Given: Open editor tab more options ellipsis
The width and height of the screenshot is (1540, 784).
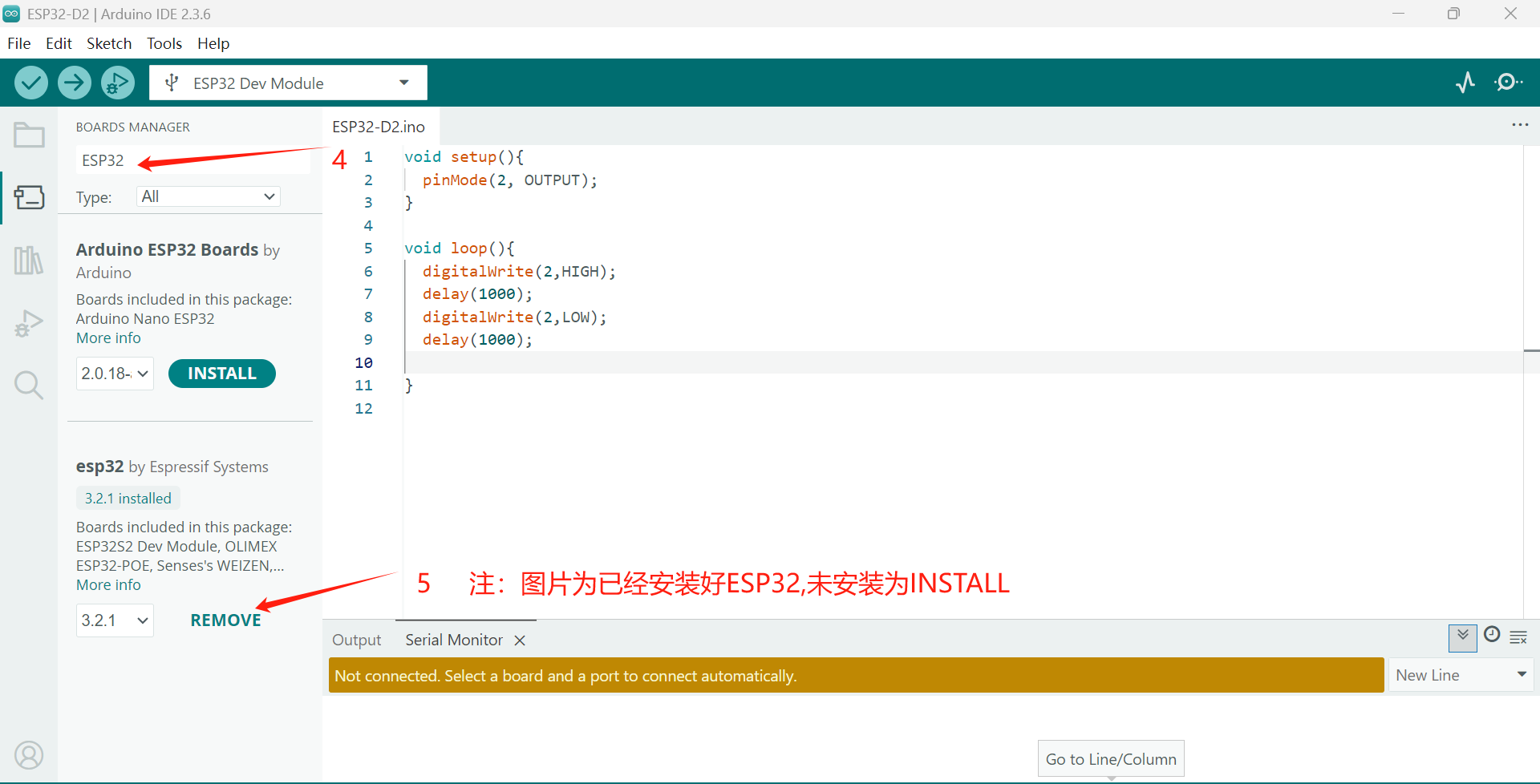Looking at the screenshot, I should (1520, 125).
